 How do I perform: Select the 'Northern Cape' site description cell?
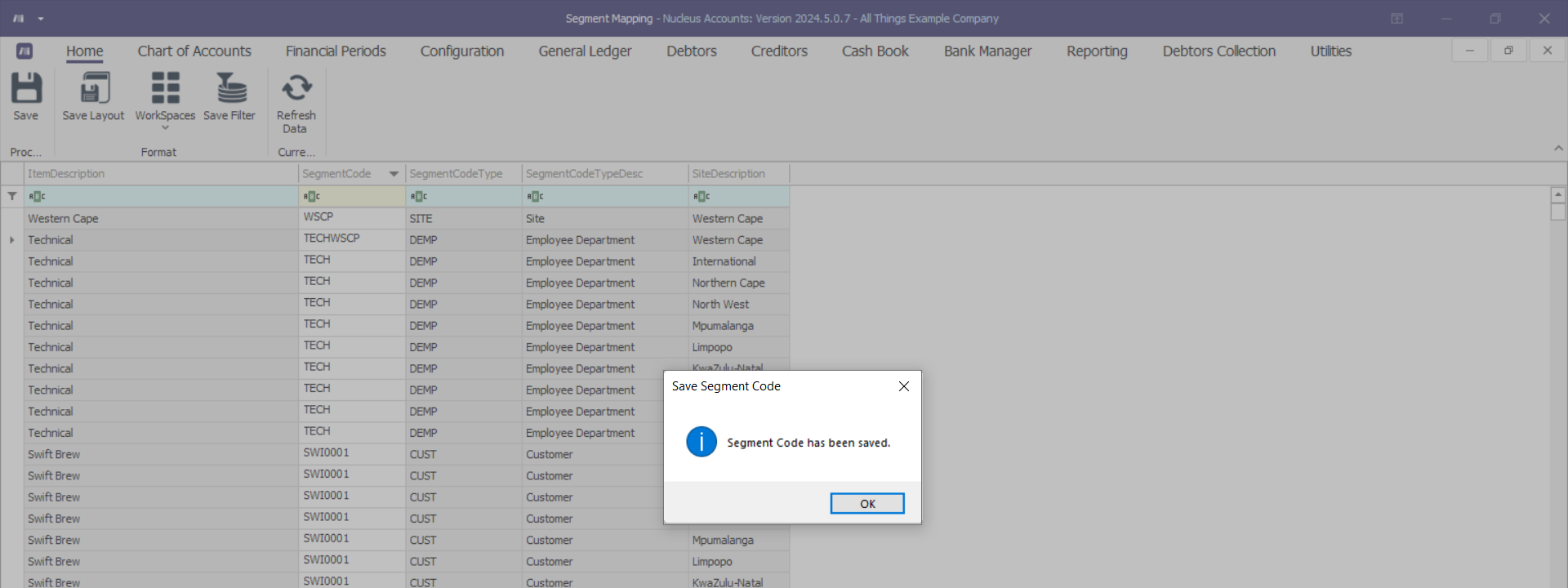click(739, 283)
